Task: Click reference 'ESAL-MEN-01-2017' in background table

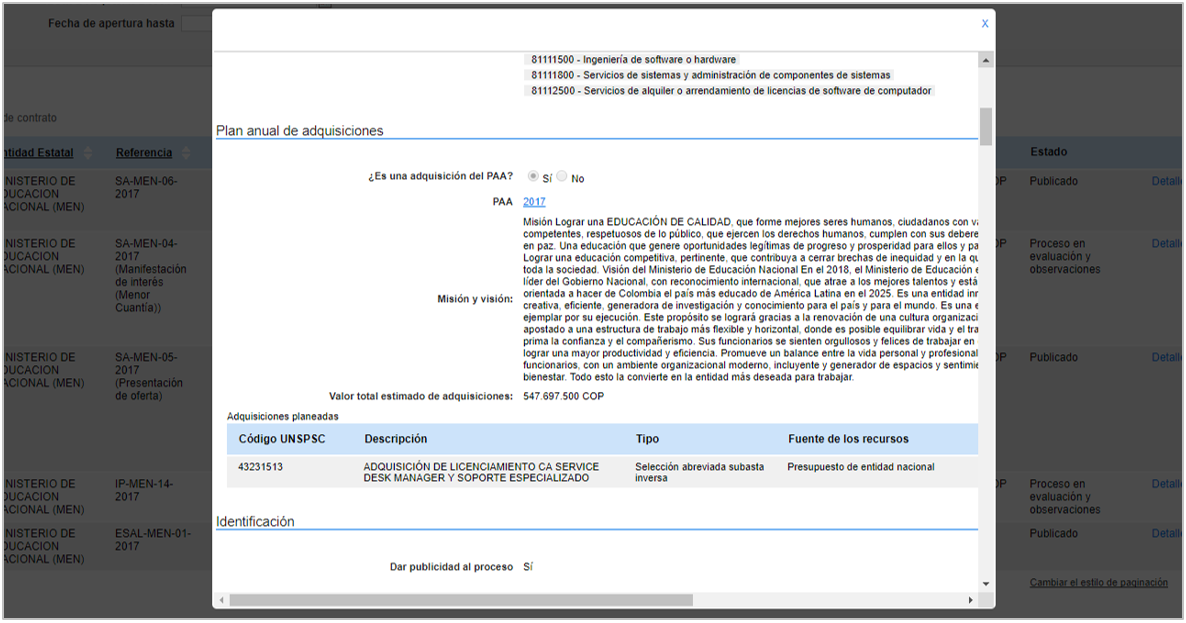Action: point(153,540)
